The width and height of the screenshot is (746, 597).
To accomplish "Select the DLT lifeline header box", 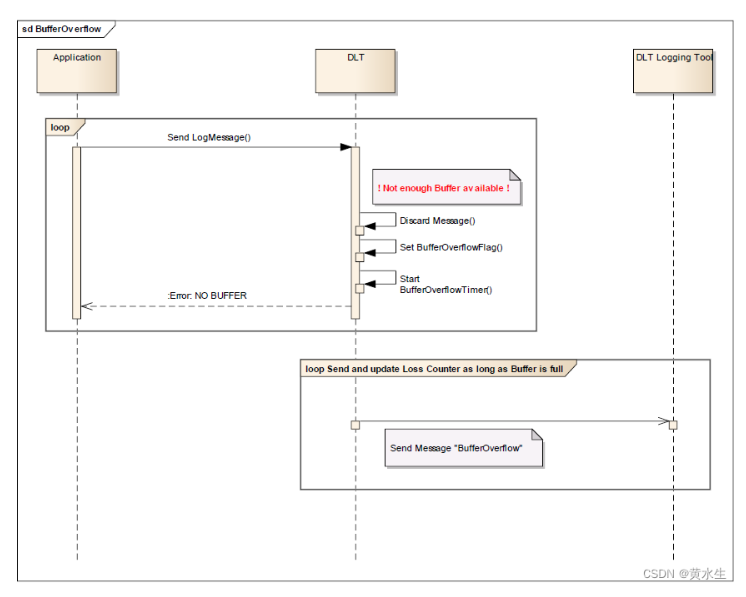I will click(x=355, y=69).
